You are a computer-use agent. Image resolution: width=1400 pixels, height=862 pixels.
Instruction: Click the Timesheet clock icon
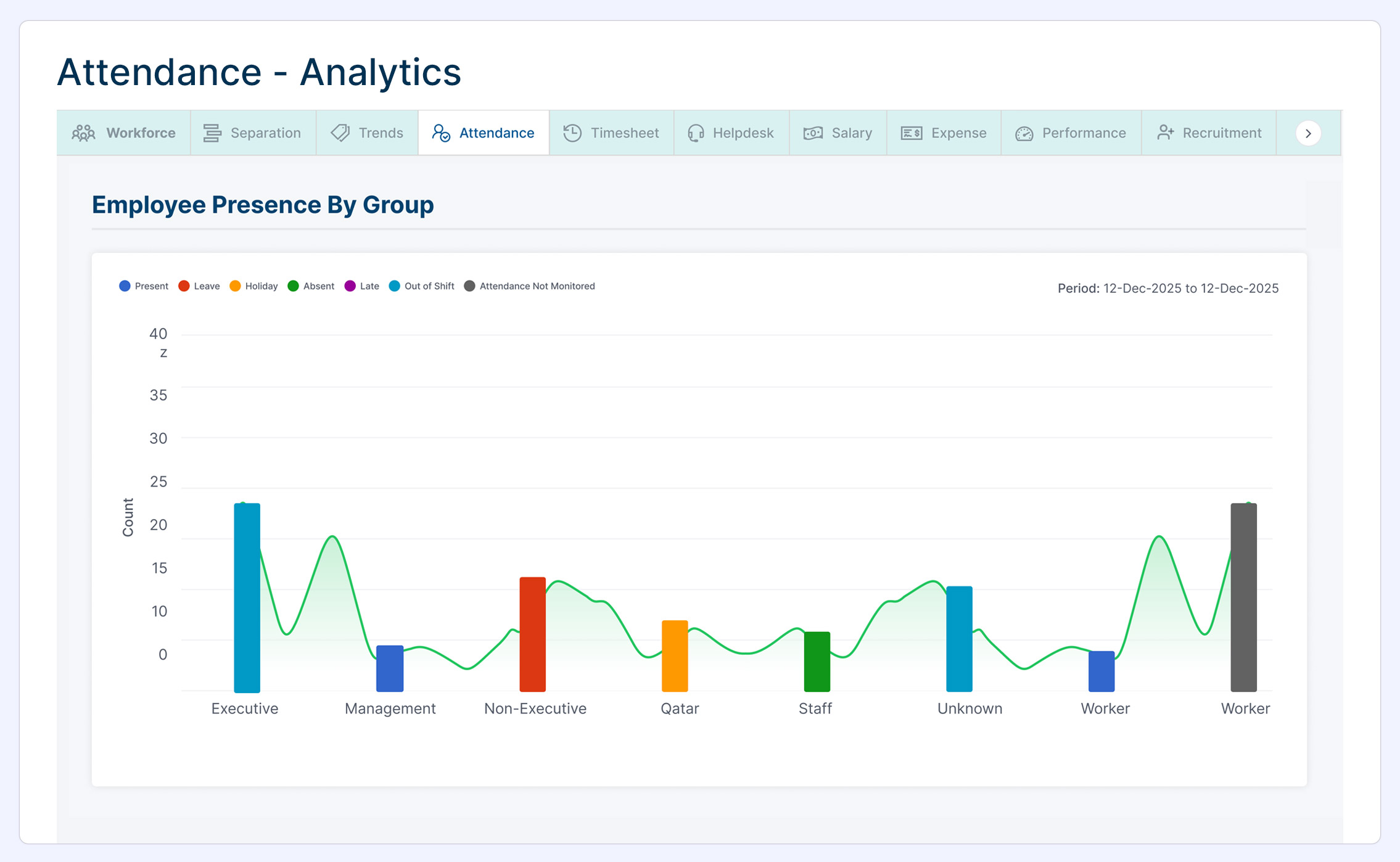(x=572, y=133)
